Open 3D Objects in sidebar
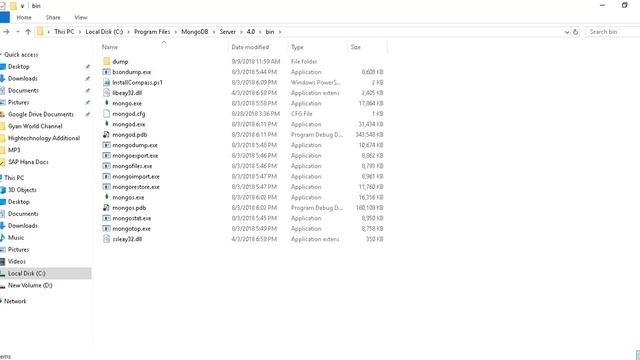The height and width of the screenshot is (360, 640). [x=22, y=190]
